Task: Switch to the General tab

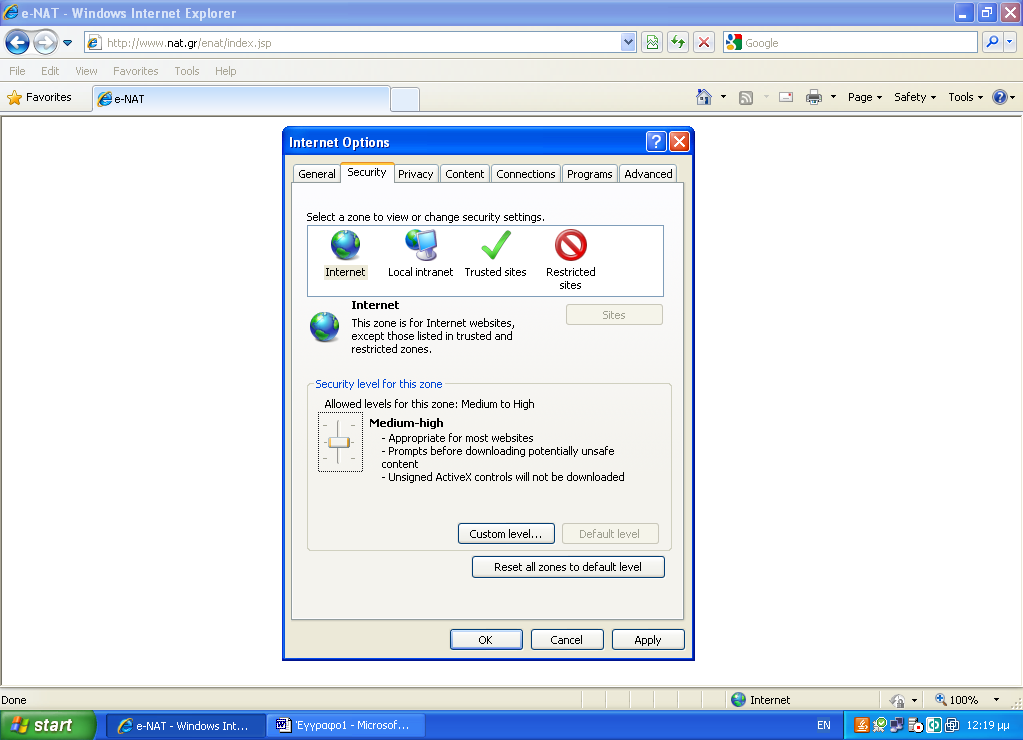Action: click(x=316, y=174)
